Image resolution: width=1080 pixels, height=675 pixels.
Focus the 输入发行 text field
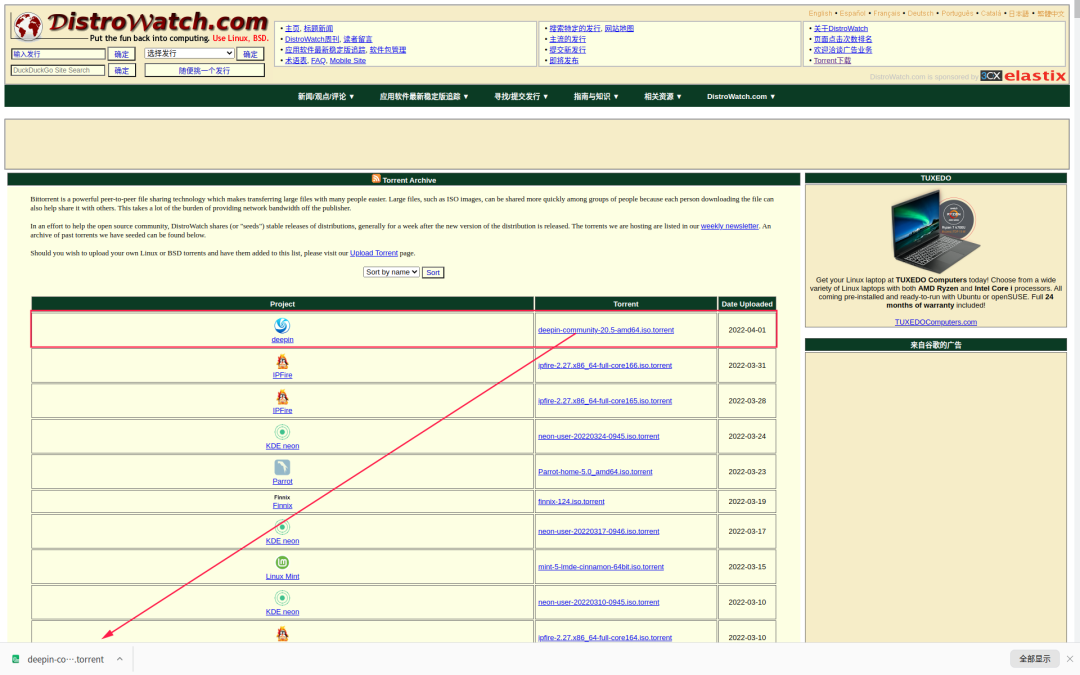(58, 54)
